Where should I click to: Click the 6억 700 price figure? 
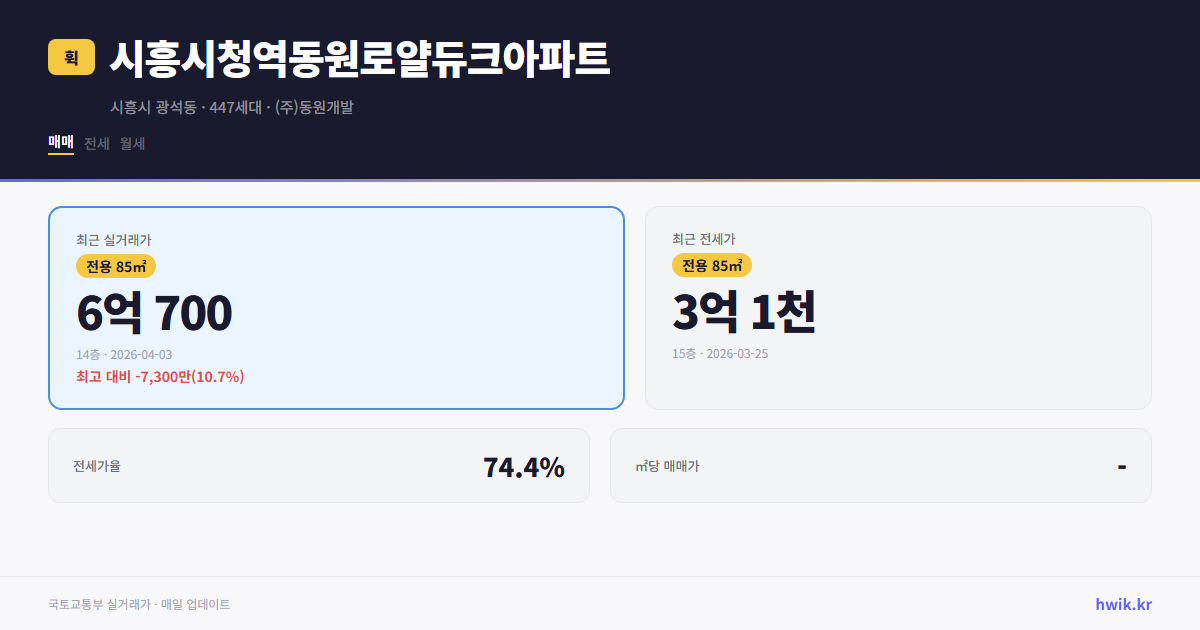pyautogui.click(x=153, y=312)
